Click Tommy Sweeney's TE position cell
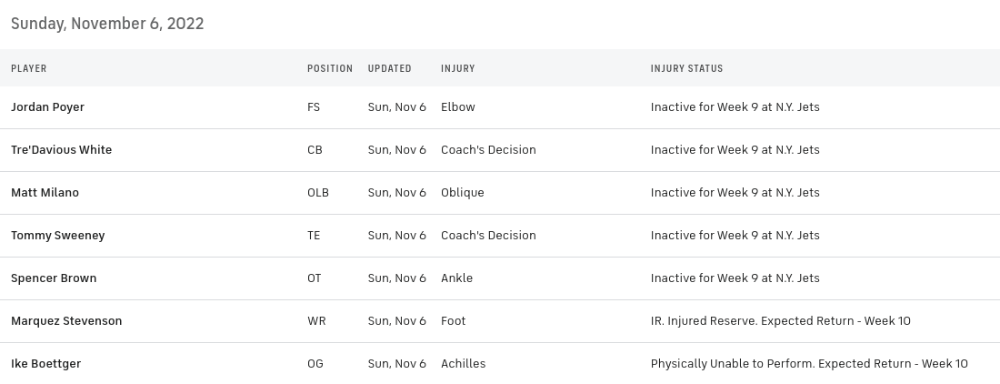The image size is (1000, 384). [314, 235]
